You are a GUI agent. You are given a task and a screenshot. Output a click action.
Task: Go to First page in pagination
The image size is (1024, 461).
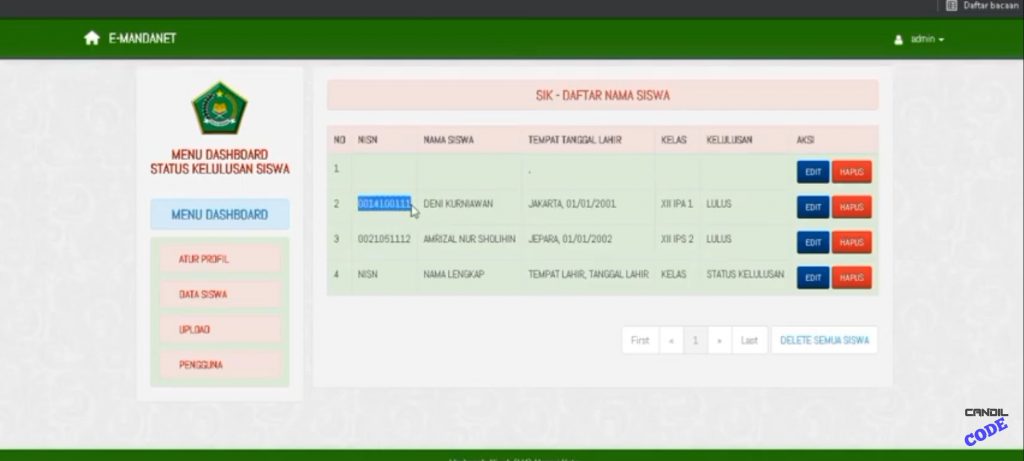point(640,340)
